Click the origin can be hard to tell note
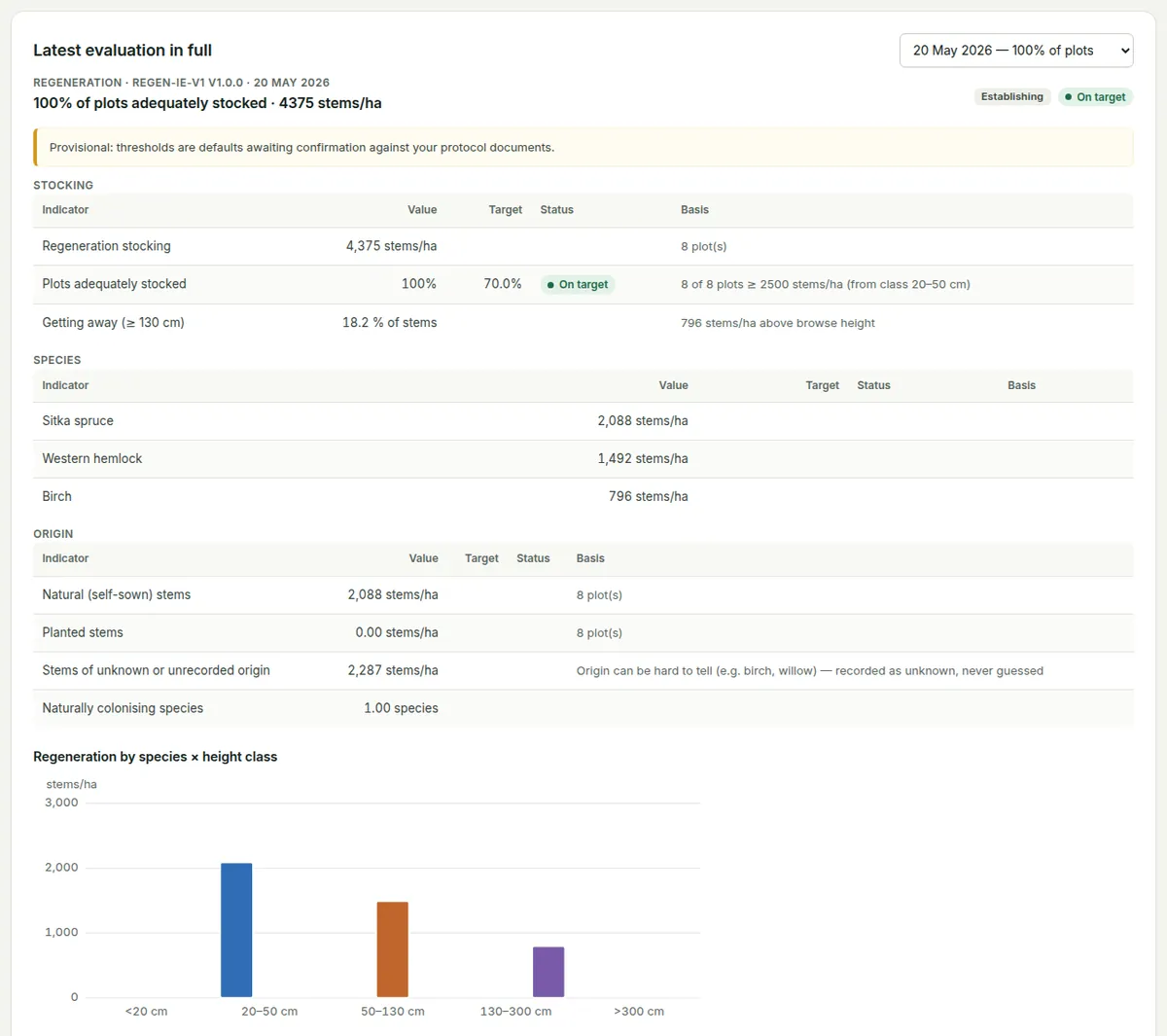The width and height of the screenshot is (1167, 1036). click(810, 671)
